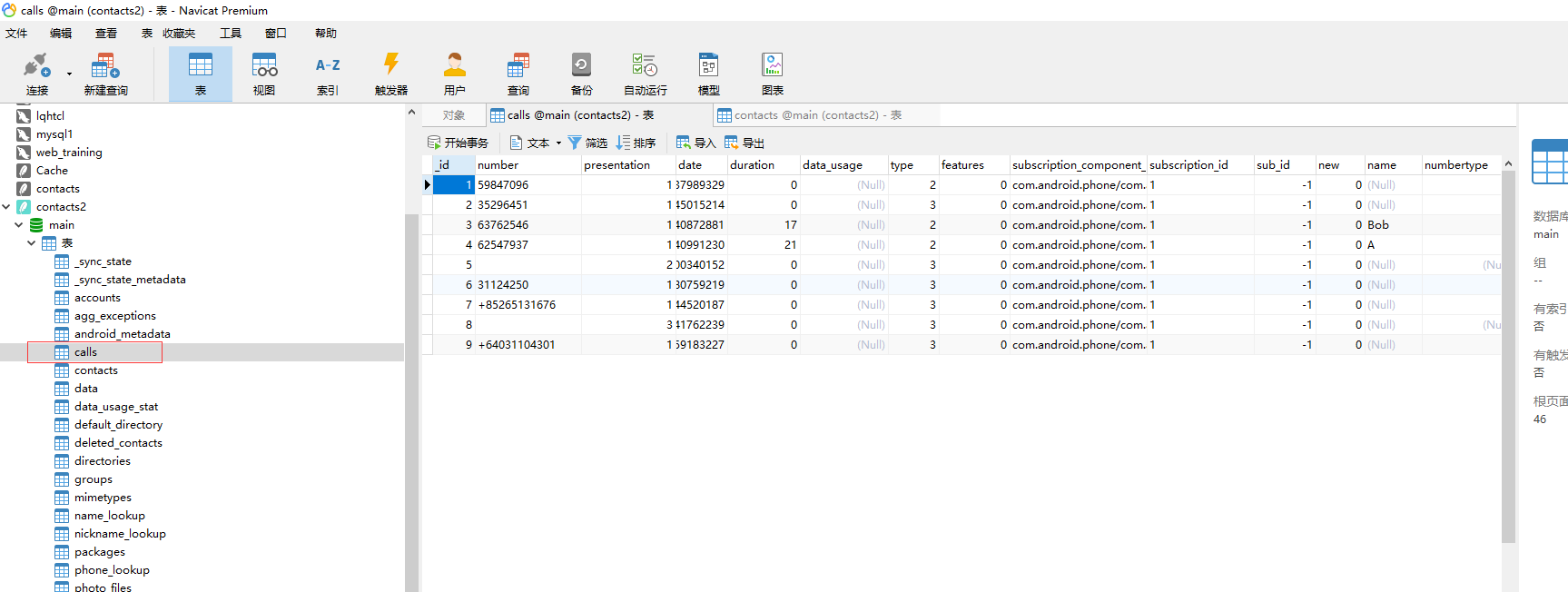
Task: Open the 连接 dropdown arrow
Action: point(69,74)
